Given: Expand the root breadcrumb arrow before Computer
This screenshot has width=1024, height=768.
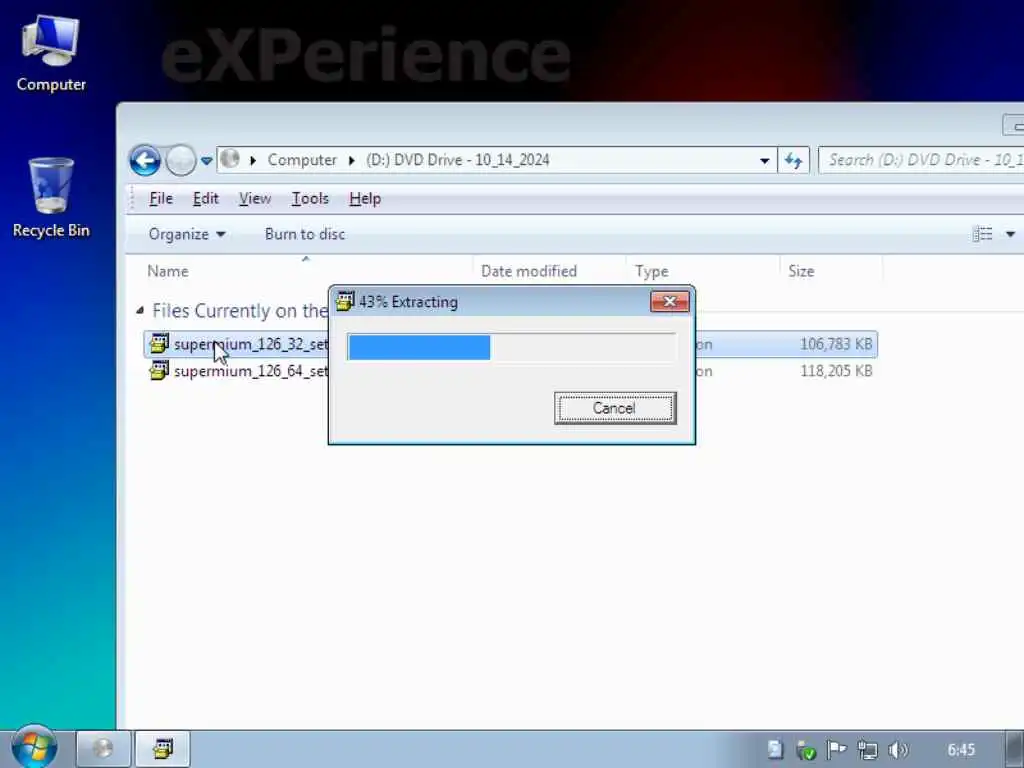Looking at the screenshot, I should pyautogui.click(x=253, y=160).
